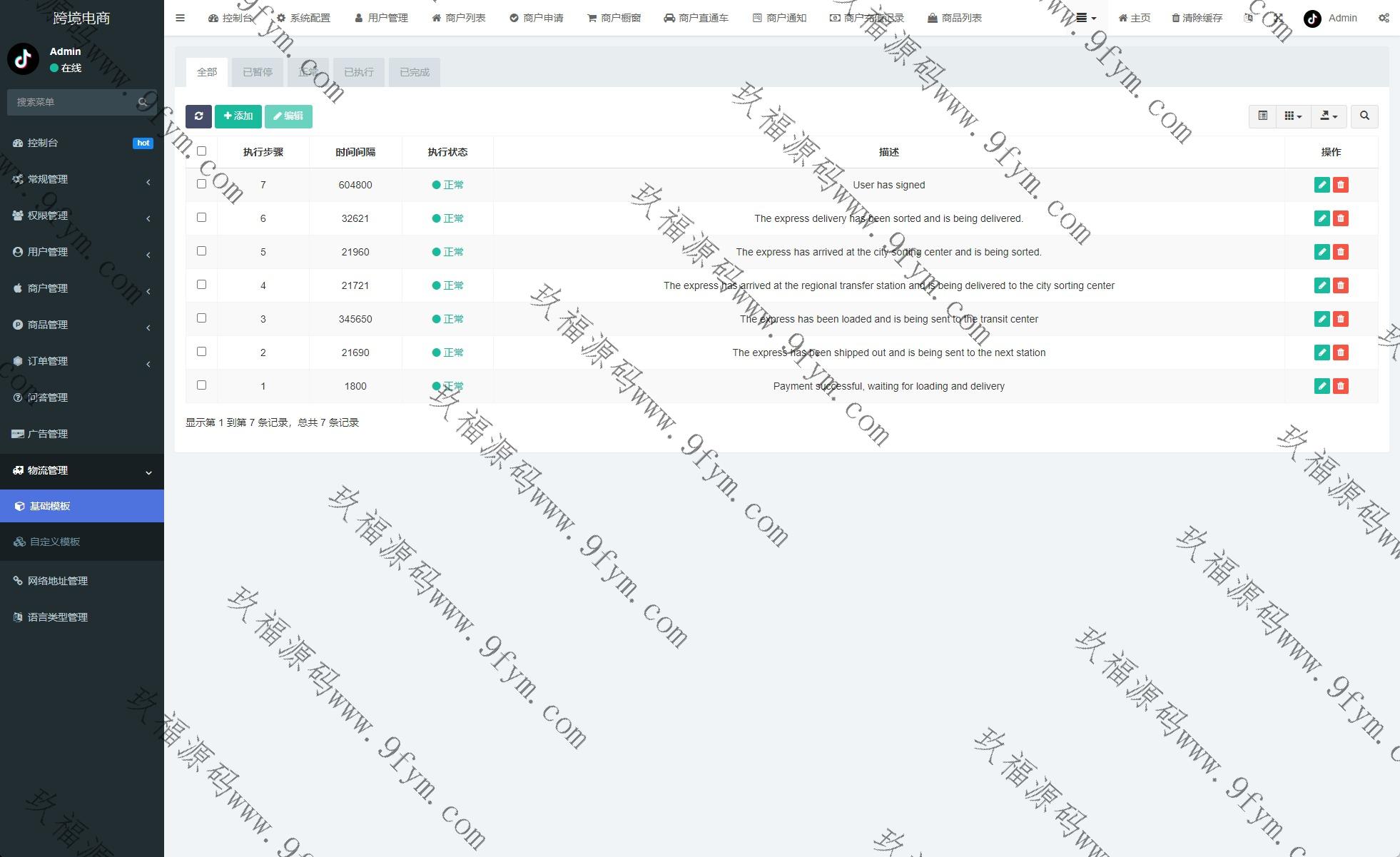
Task: Open the export data dropdown
Action: pos(1329,116)
